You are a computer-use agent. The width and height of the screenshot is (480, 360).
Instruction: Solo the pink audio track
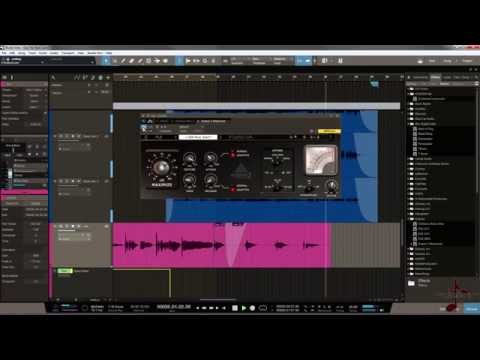(x=67, y=226)
